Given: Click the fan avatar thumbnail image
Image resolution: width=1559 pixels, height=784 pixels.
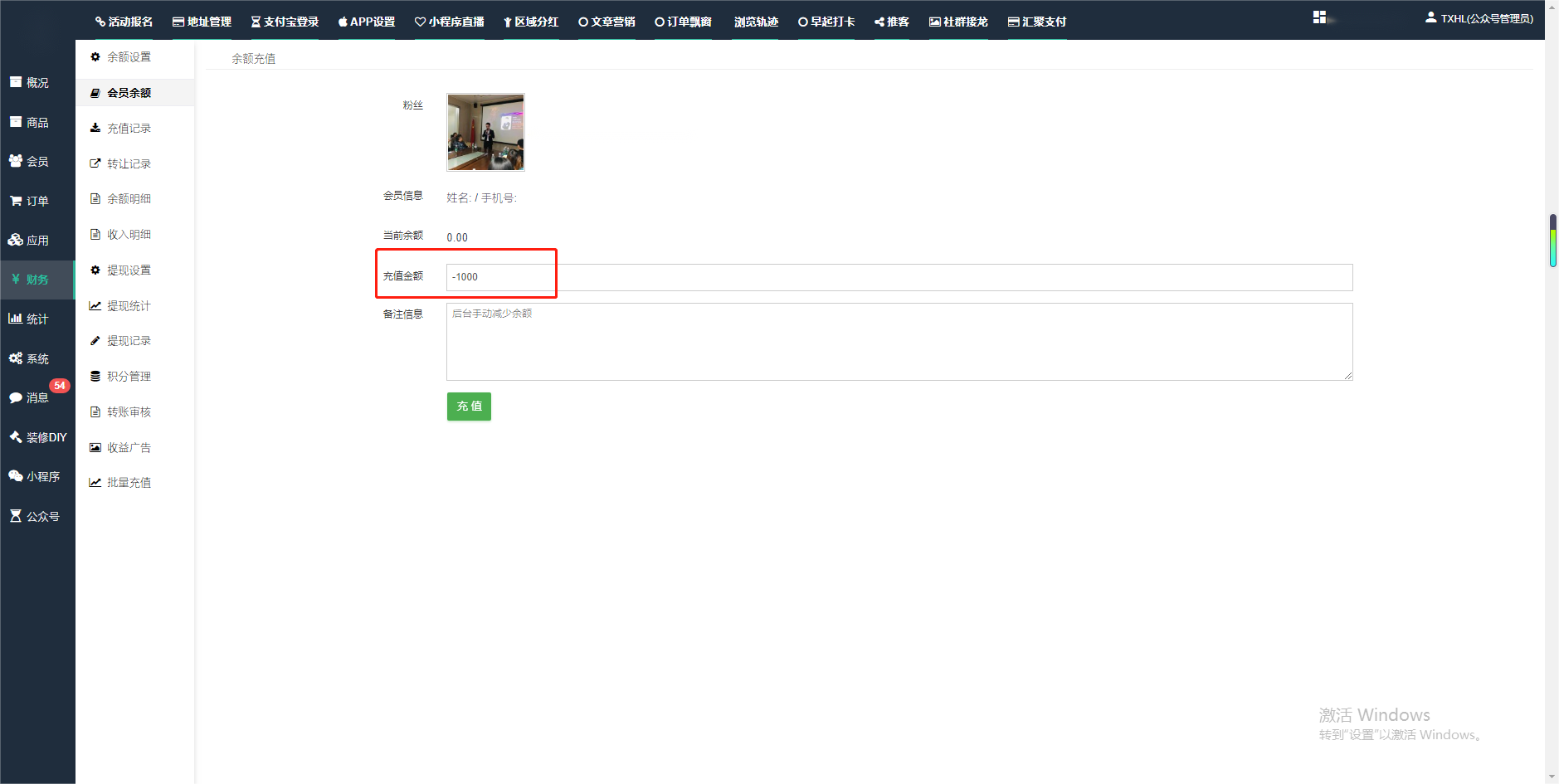Looking at the screenshot, I should click(x=485, y=132).
